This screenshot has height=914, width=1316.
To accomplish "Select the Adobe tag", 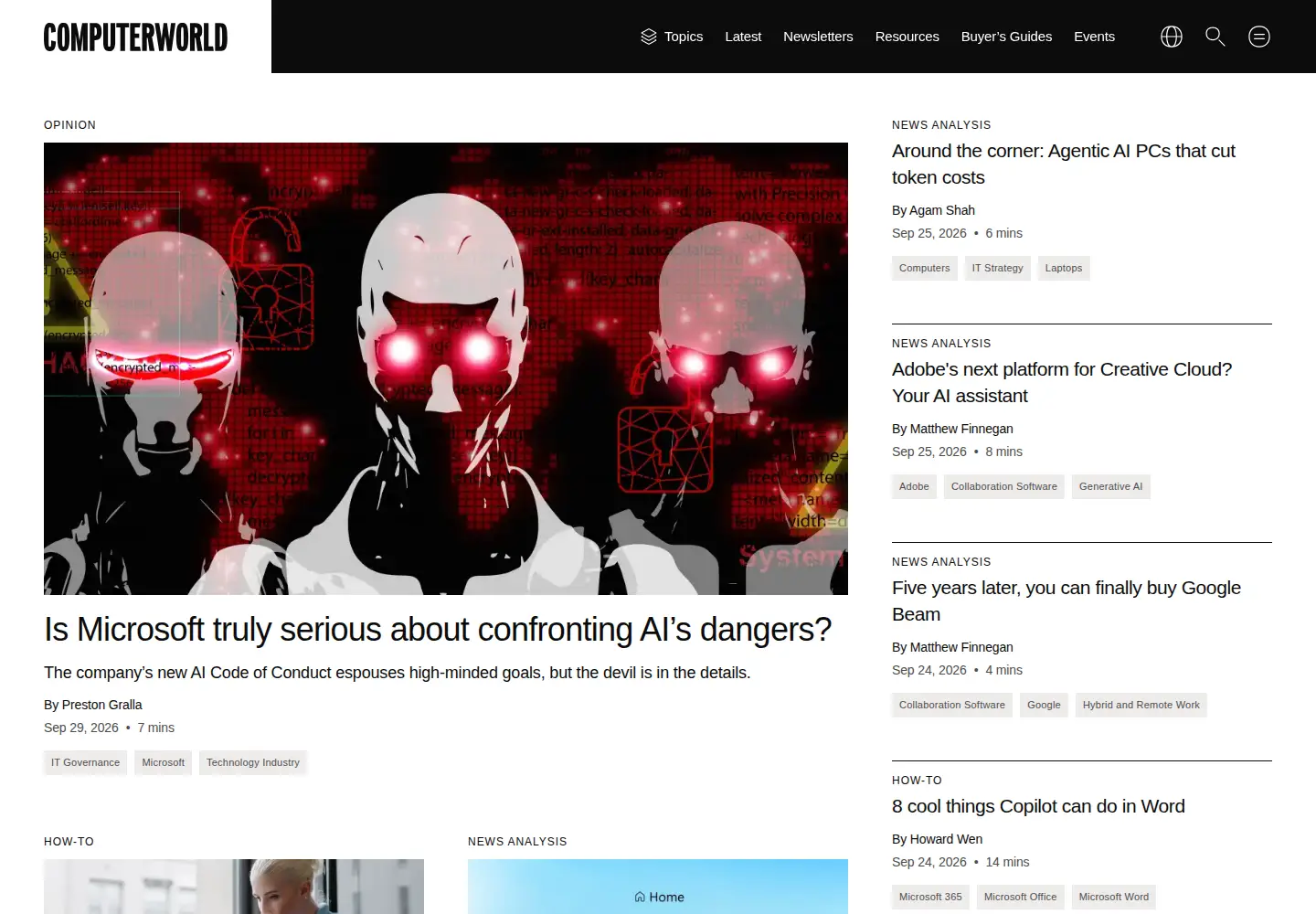I will click(914, 486).
